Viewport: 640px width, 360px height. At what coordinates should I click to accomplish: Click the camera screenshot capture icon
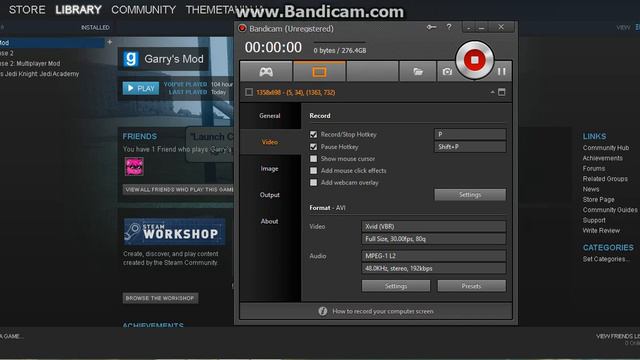(447, 72)
